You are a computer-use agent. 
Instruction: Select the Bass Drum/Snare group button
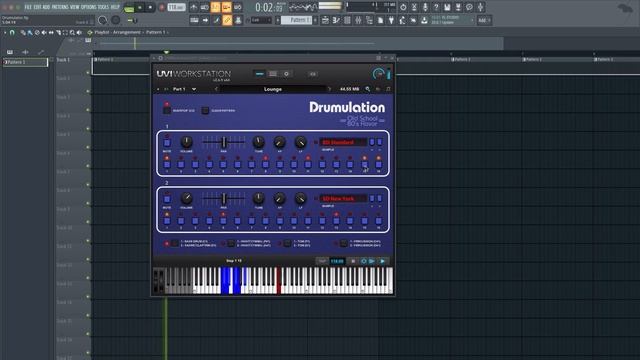coord(174,243)
